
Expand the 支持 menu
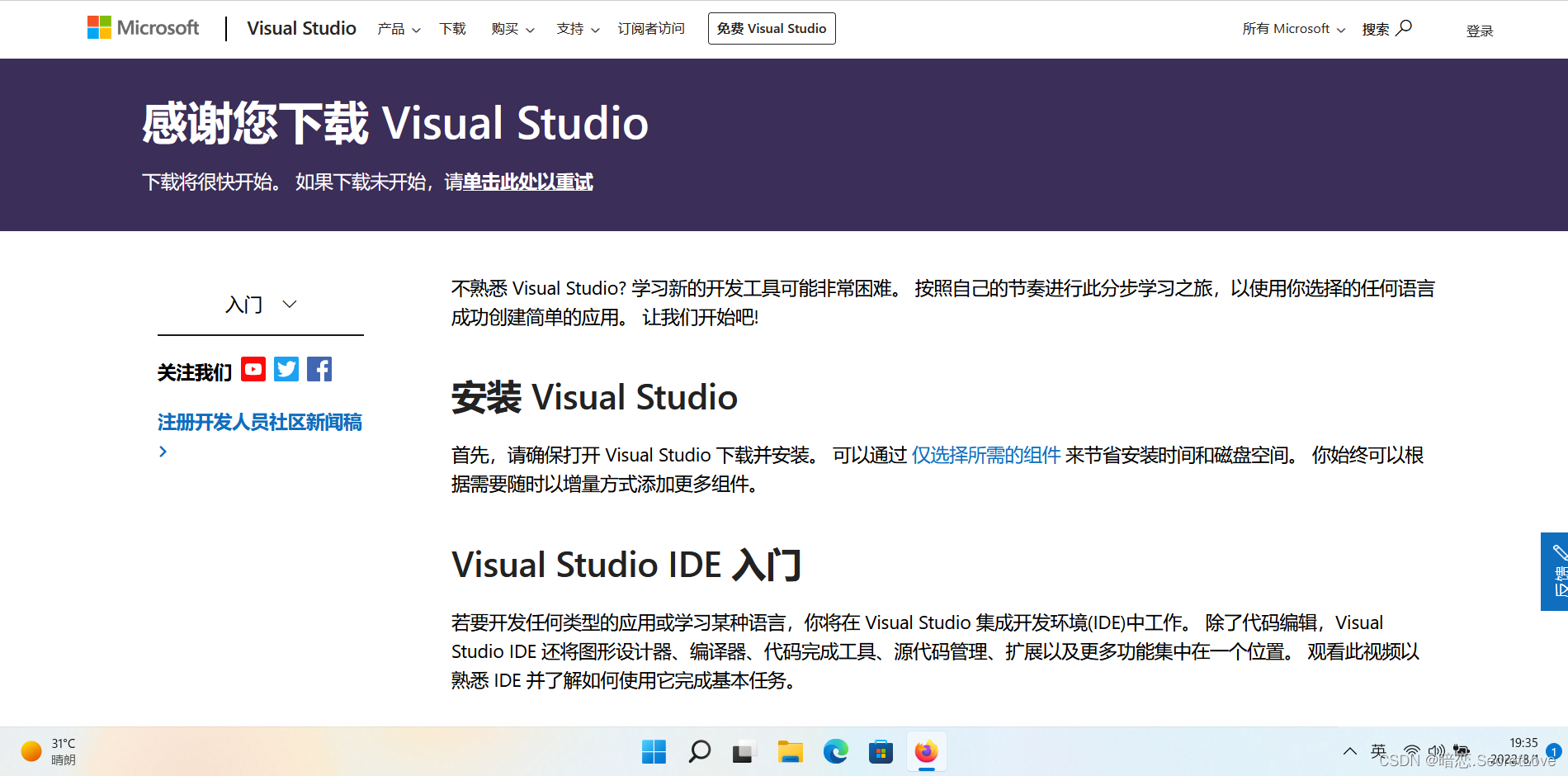pyautogui.click(x=578, y=29)
